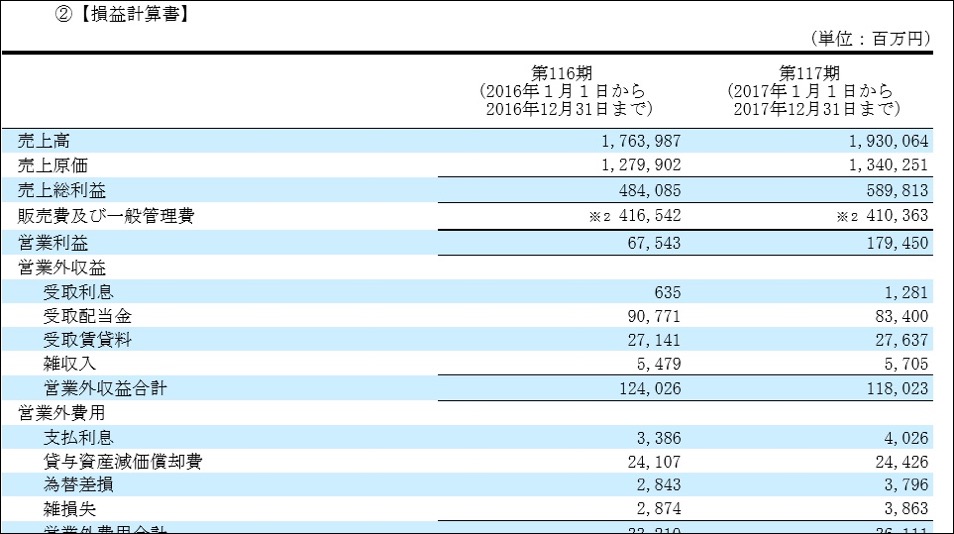The image size is (954, 534).
Task: Click the value 635
Action: pos(667,293)
